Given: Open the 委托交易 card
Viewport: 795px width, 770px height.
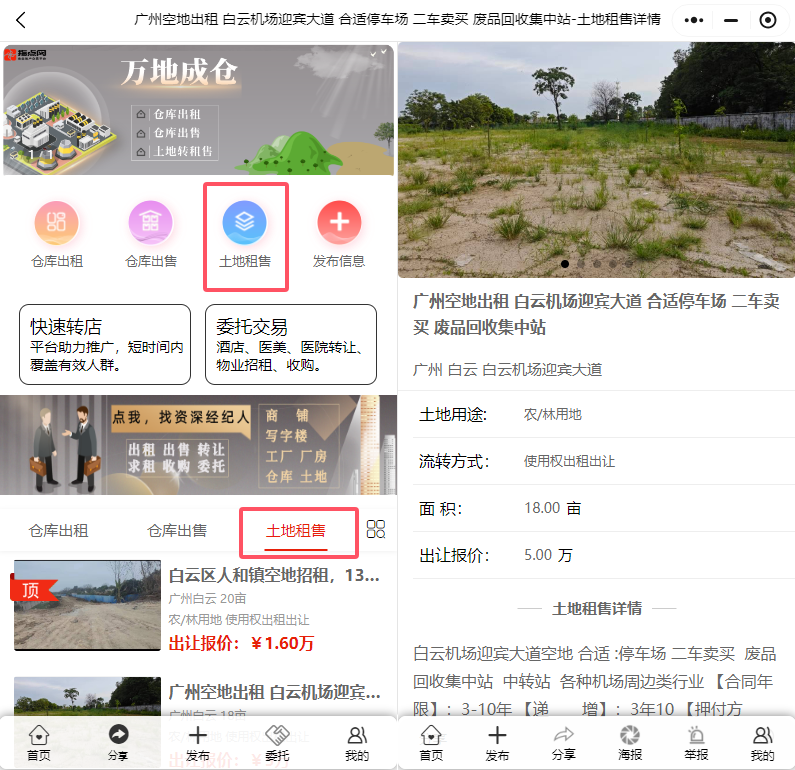Looking at the screenshot, I should [296, 345].
